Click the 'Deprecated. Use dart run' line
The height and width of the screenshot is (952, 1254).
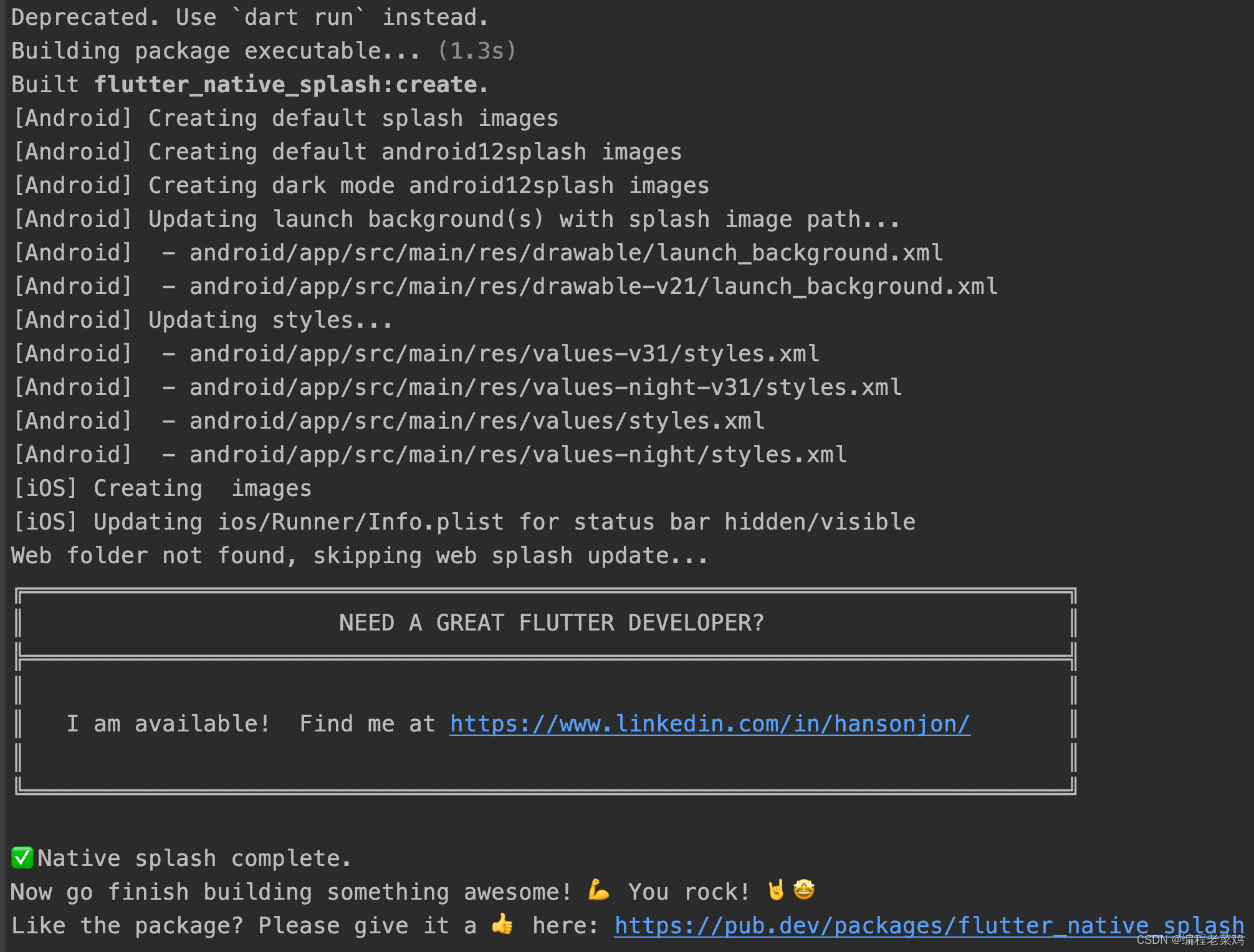tap(249, 17)
